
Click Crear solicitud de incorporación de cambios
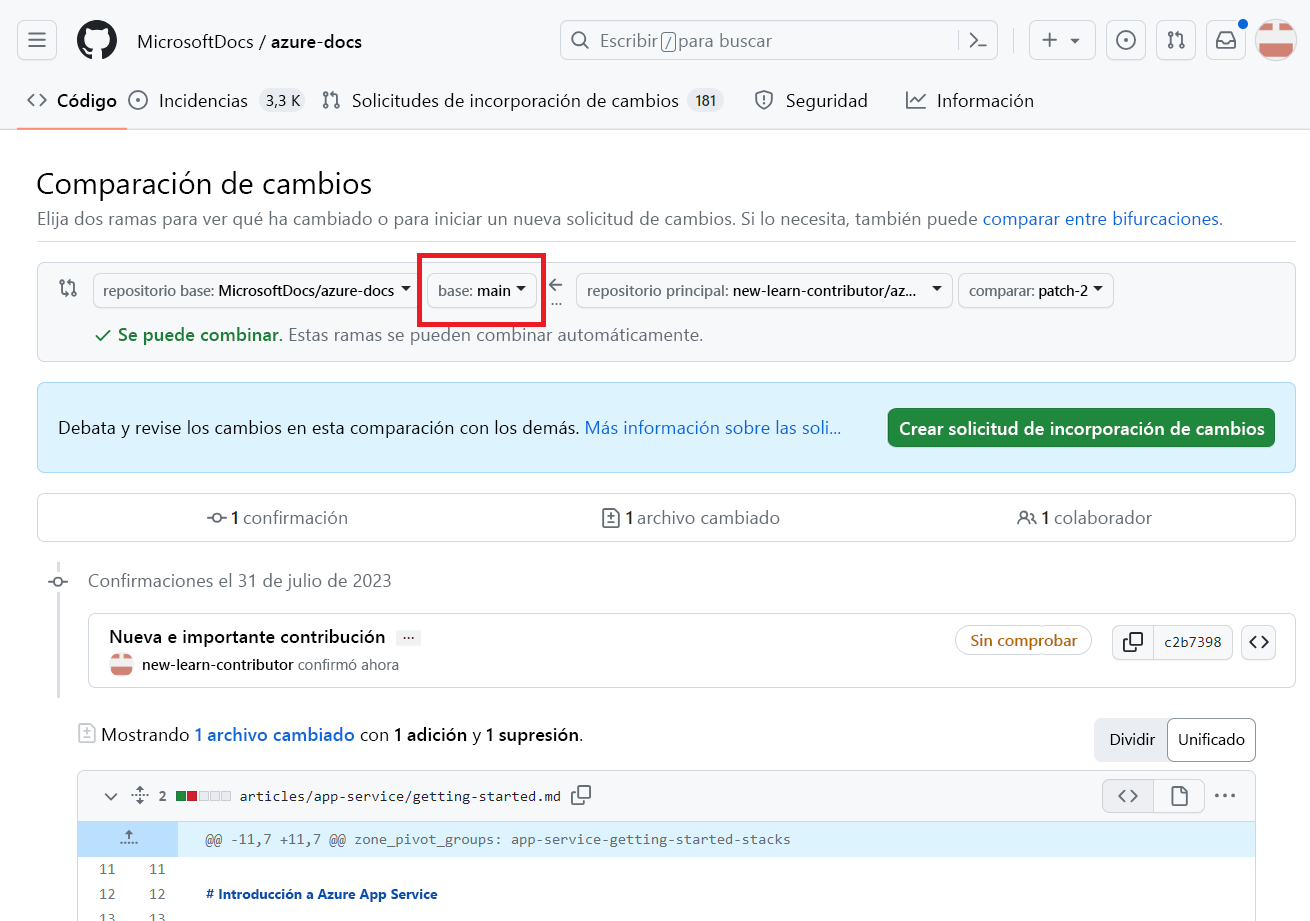click(1081, 428)
